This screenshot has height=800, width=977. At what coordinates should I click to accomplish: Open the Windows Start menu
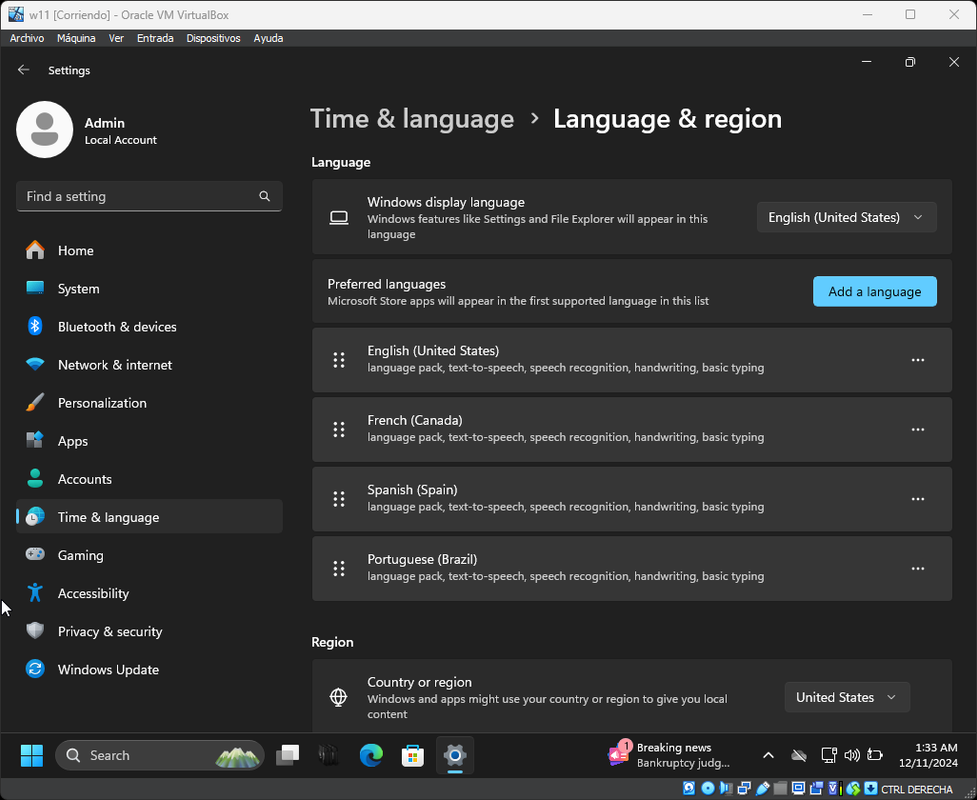click(32, 755)
